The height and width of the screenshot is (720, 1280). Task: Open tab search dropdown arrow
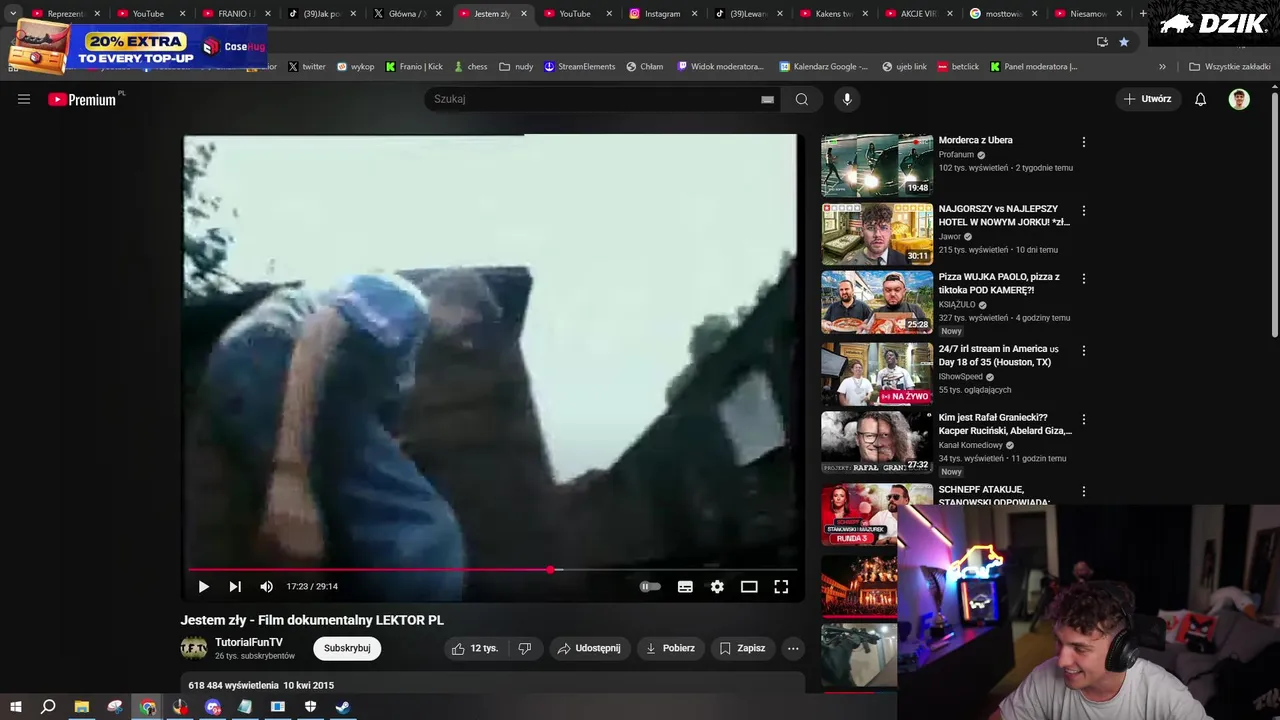point(13,14)
